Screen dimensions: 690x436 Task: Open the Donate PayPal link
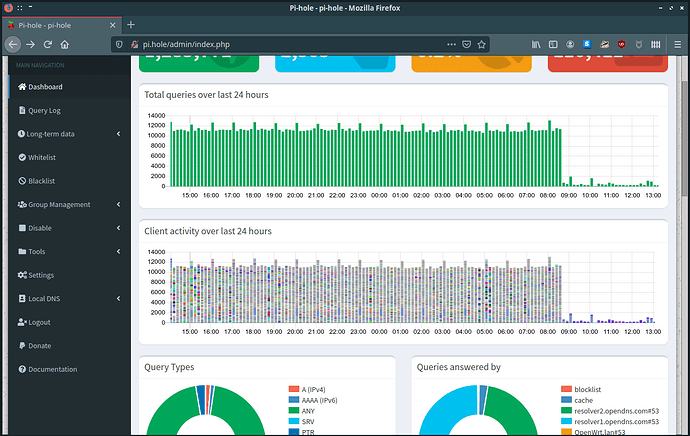pos(41,345)
